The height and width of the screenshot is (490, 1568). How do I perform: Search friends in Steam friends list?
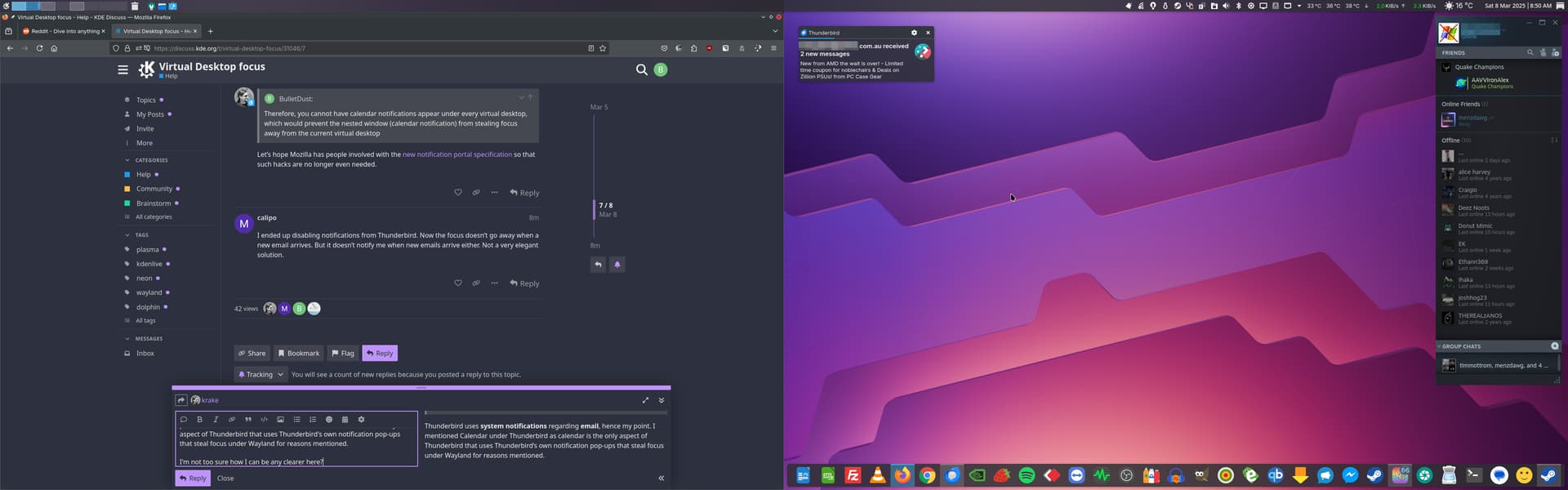[x=1530, y=52]
